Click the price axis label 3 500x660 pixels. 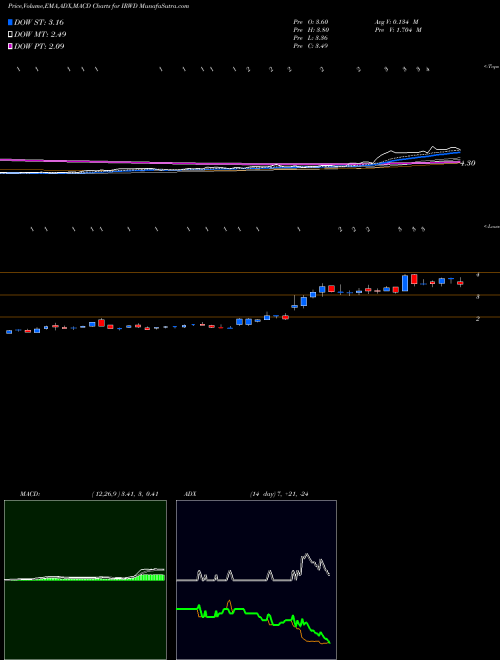[x=477, y=297]
